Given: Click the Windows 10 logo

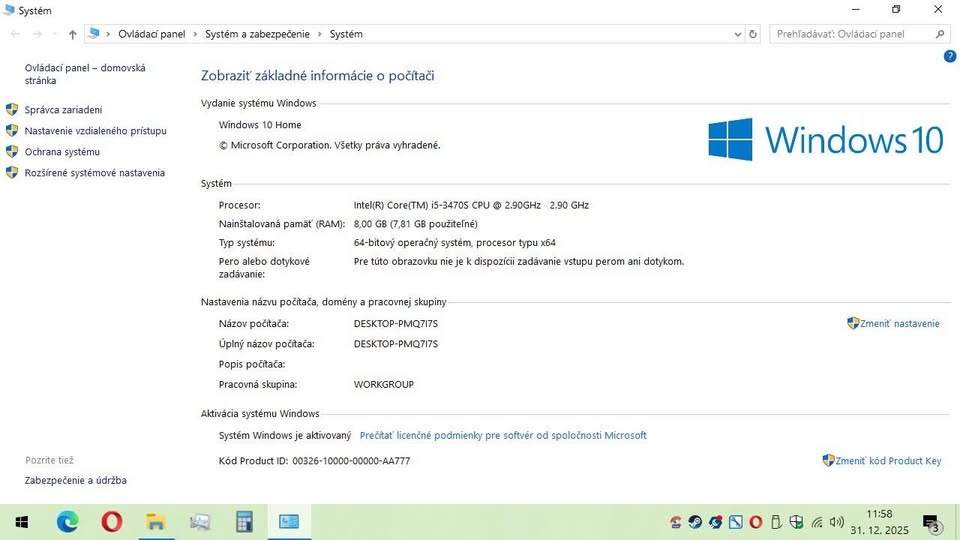Looking at the screenshot, I should click(825, 139).
